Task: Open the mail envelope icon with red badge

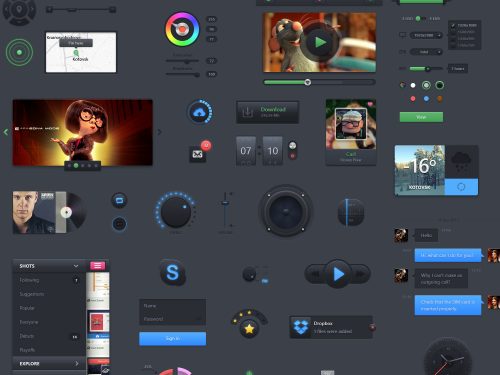Action: pyautogui.click(x=197, y=155)
